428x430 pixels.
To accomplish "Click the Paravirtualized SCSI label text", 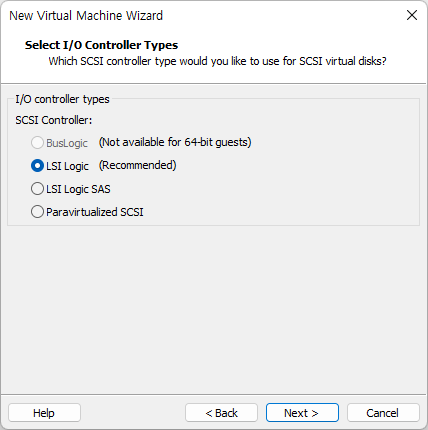I will (95, 212).
